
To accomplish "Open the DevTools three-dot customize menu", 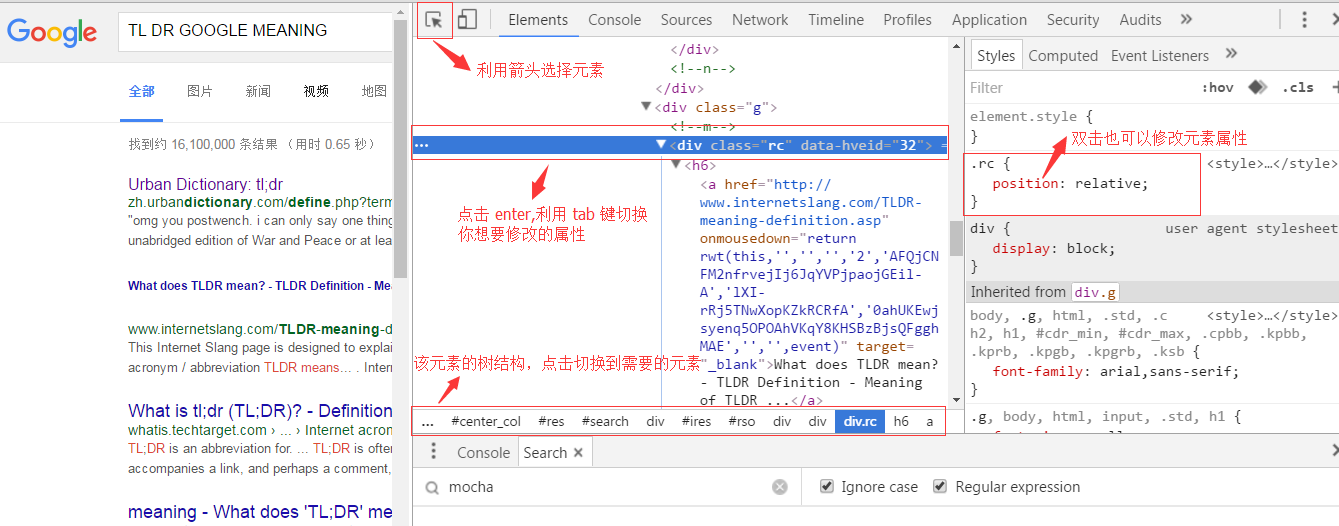I will (1304, 20).
